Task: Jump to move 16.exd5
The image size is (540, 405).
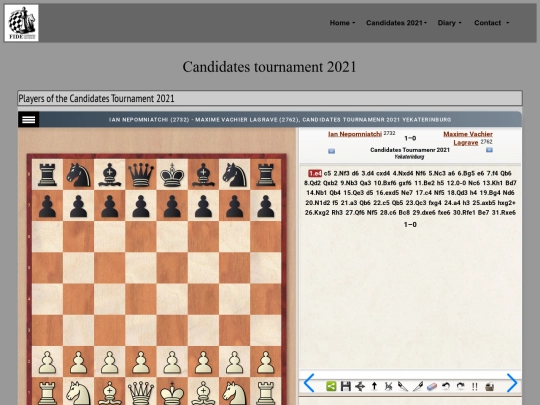Action: click(x=387, y=193)
